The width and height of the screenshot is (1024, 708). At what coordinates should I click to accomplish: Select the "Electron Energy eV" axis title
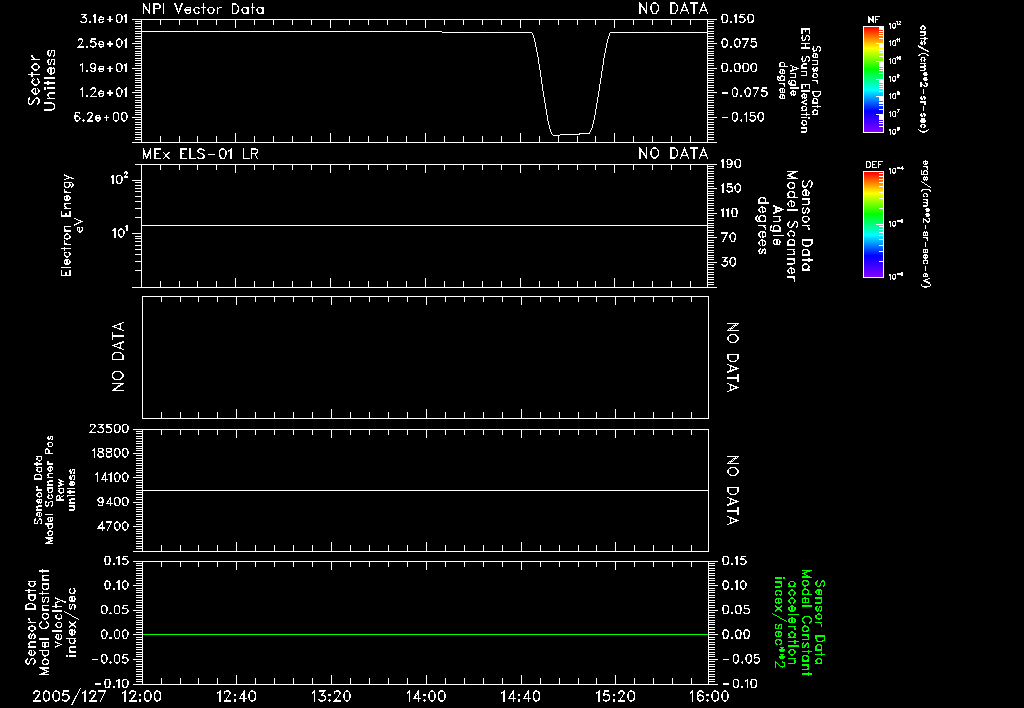(71, 225)
